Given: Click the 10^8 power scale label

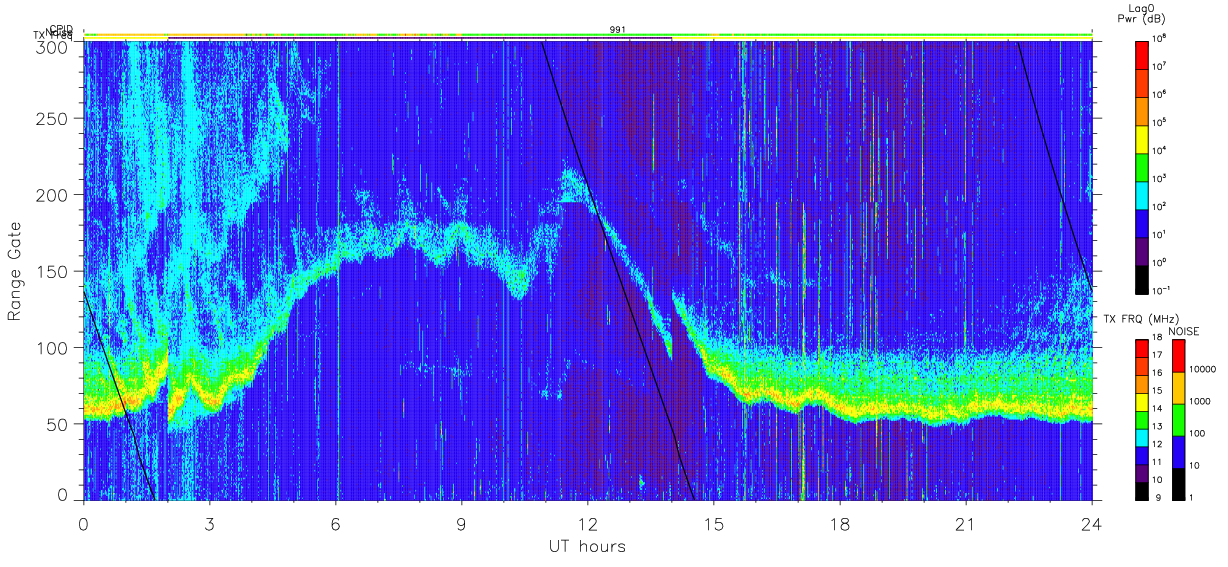Looking at the screenshot, I should [1161, 37].
